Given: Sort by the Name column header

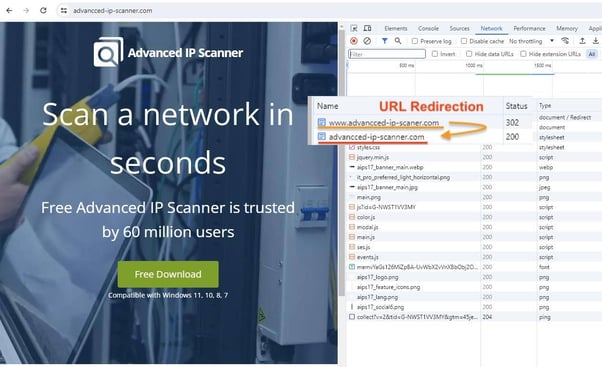Looking at the screenshot, I should [327, 106].
